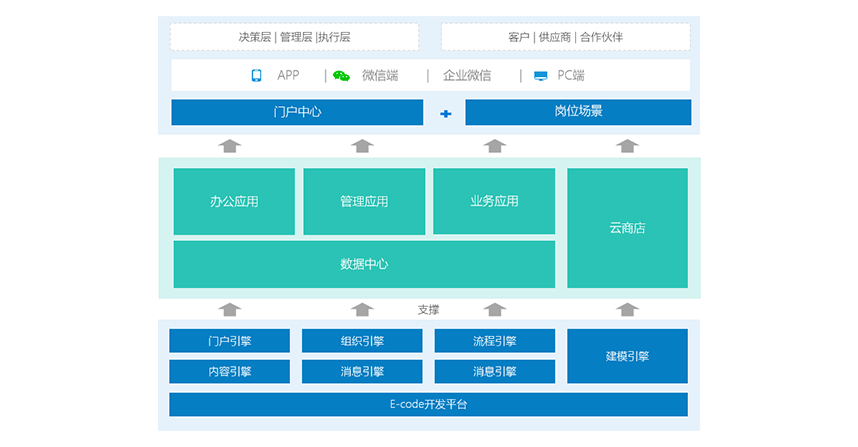
Task: Click the blue phone icon beside APP
Action: pyautogui.click(x=256, y=76)
